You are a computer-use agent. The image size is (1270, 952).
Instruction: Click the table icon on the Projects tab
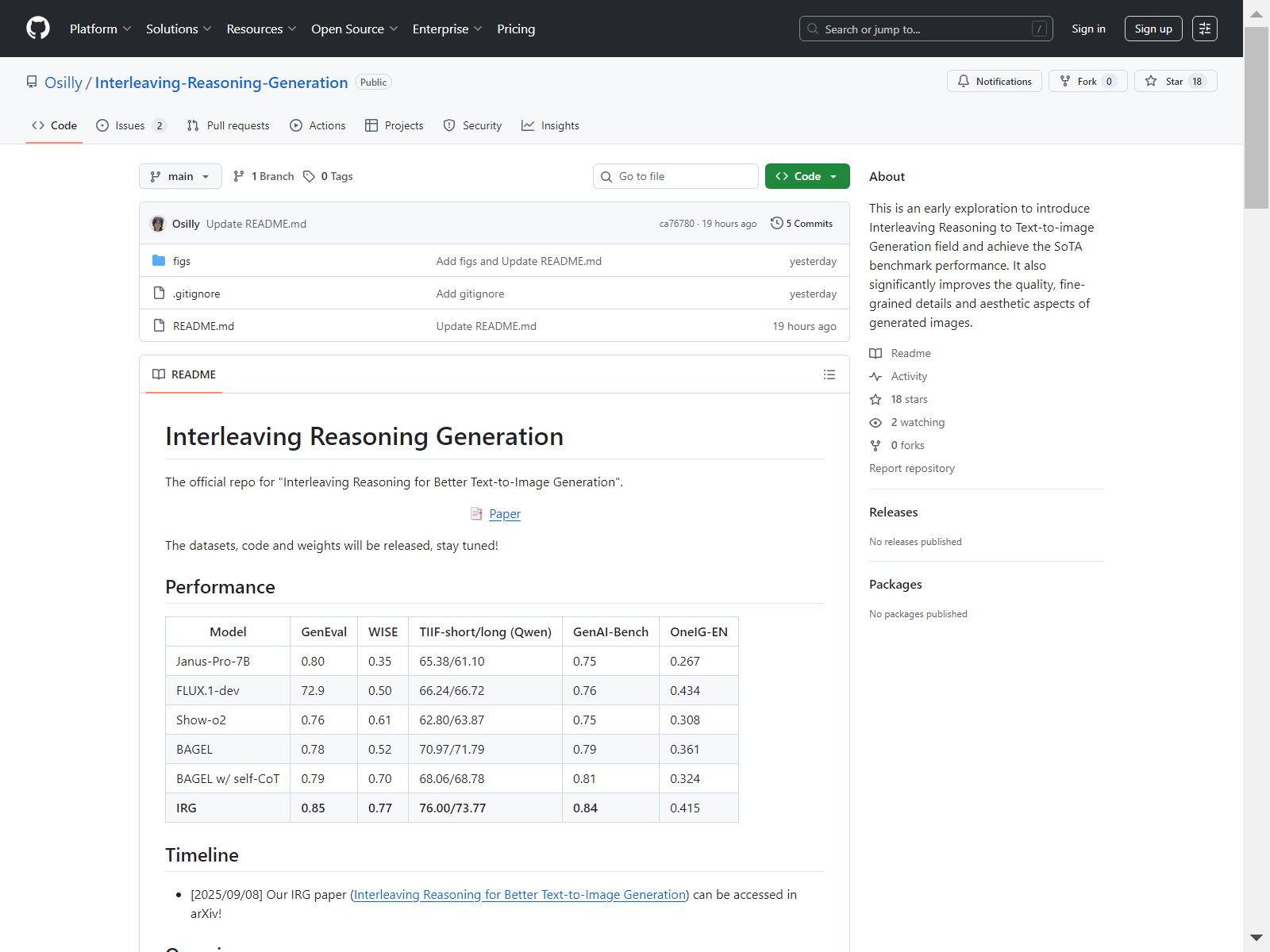[371, 125]
